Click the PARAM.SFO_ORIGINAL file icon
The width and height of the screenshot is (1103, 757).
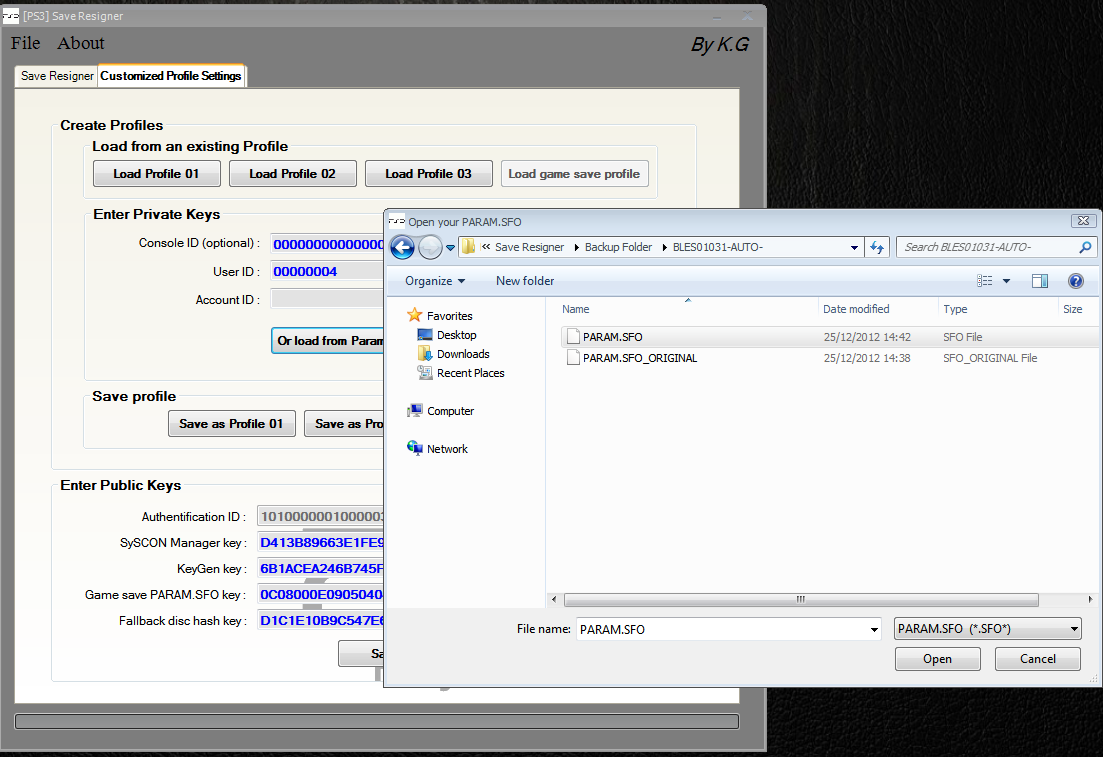coord(573,357)
